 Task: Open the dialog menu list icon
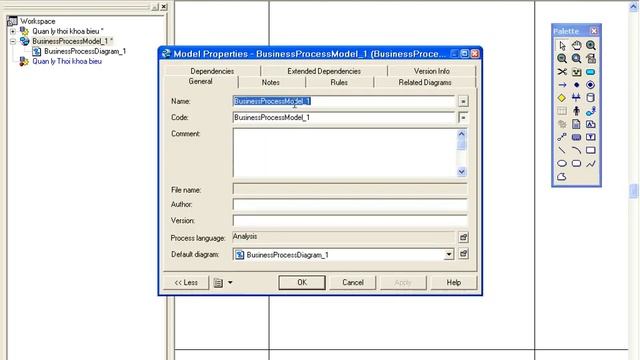click(x=218, y=282)
